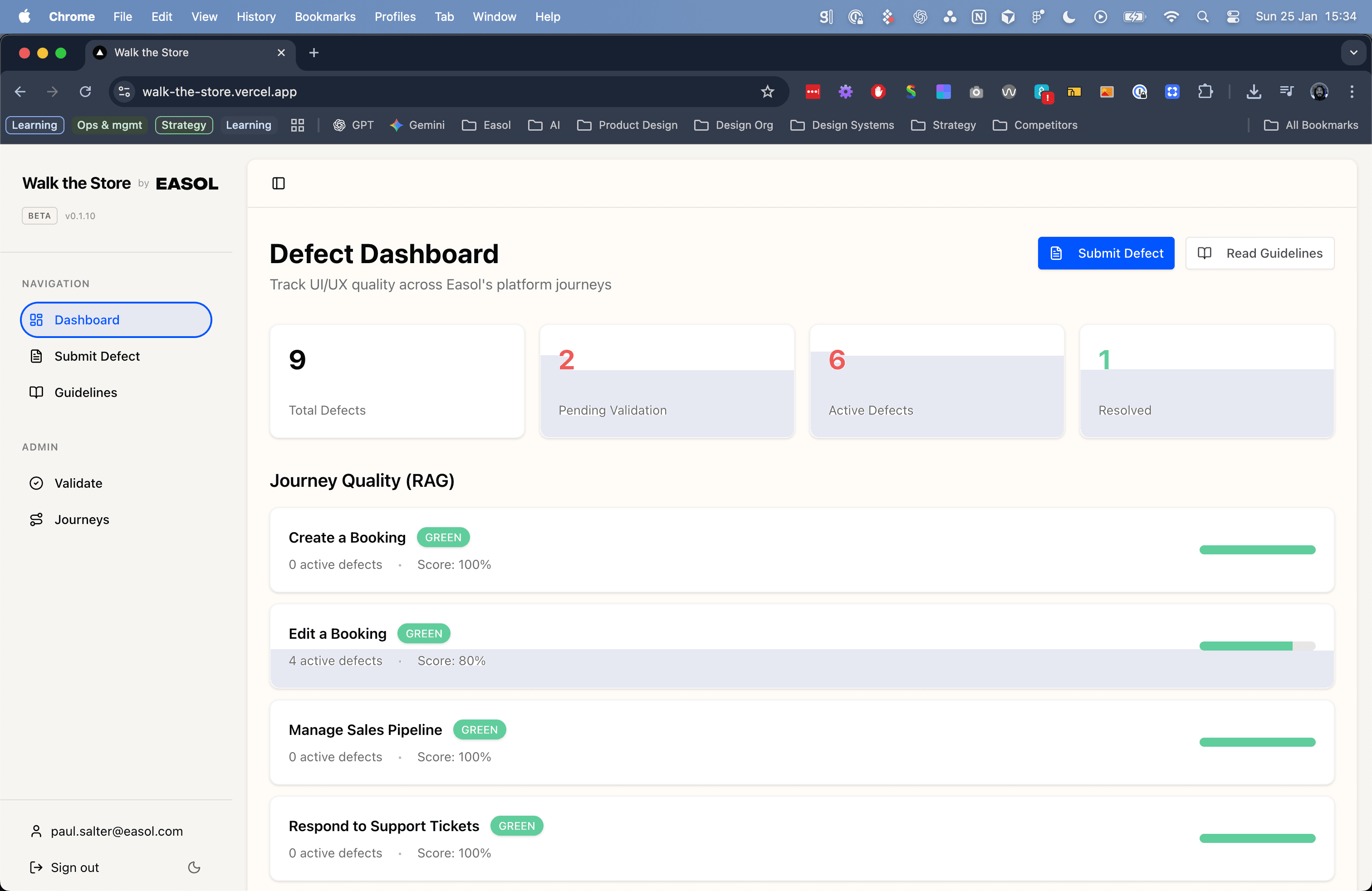The image size is (1372, 891).
Task: Select Submit Defect in sidebar
Action: pyautogui.click(x=97, y=356)
